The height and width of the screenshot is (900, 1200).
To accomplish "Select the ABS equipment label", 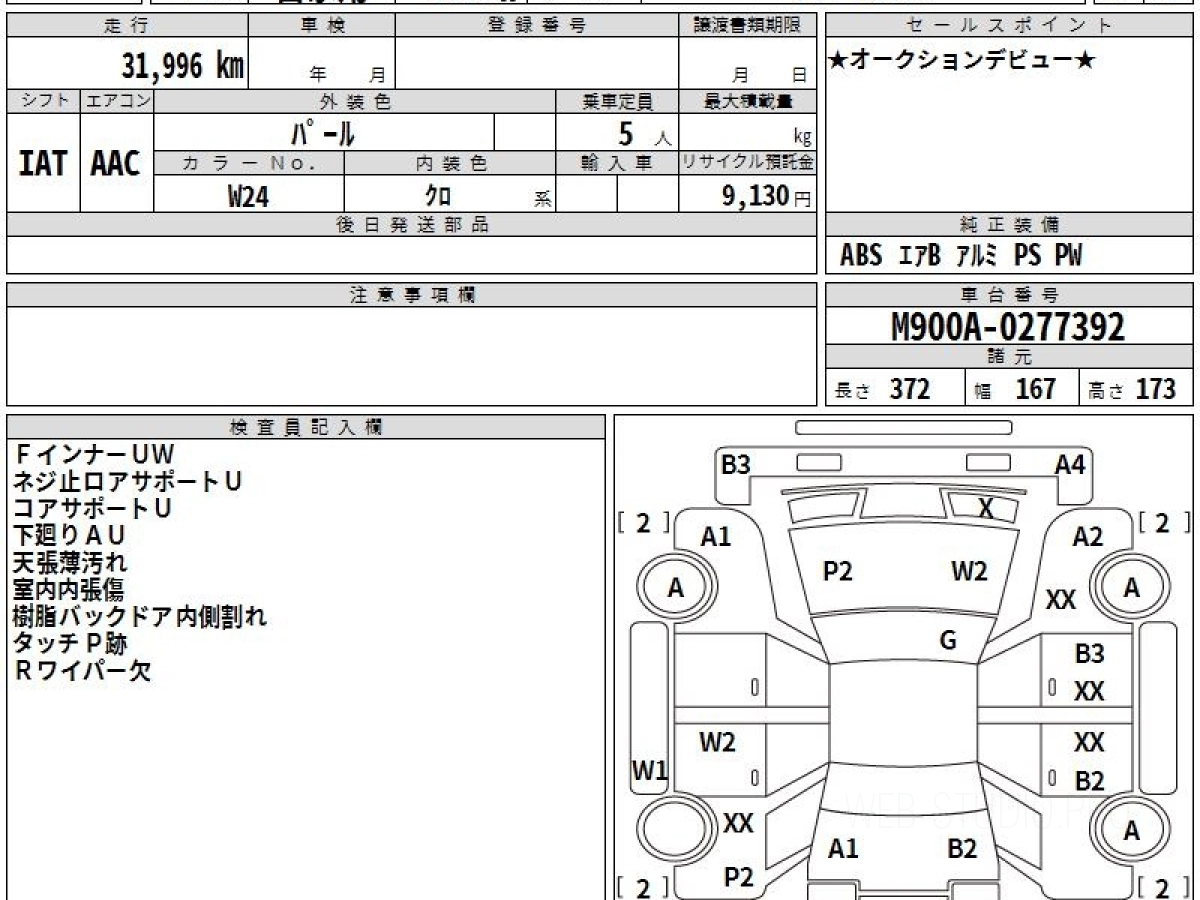I will tap(861, 256).
